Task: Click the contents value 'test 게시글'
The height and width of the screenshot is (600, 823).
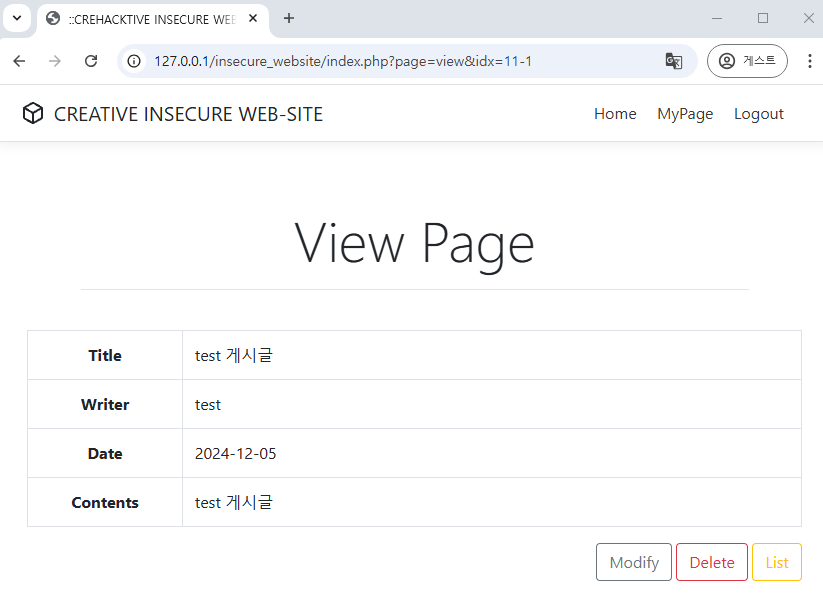Action: click(x=234, y=502)
